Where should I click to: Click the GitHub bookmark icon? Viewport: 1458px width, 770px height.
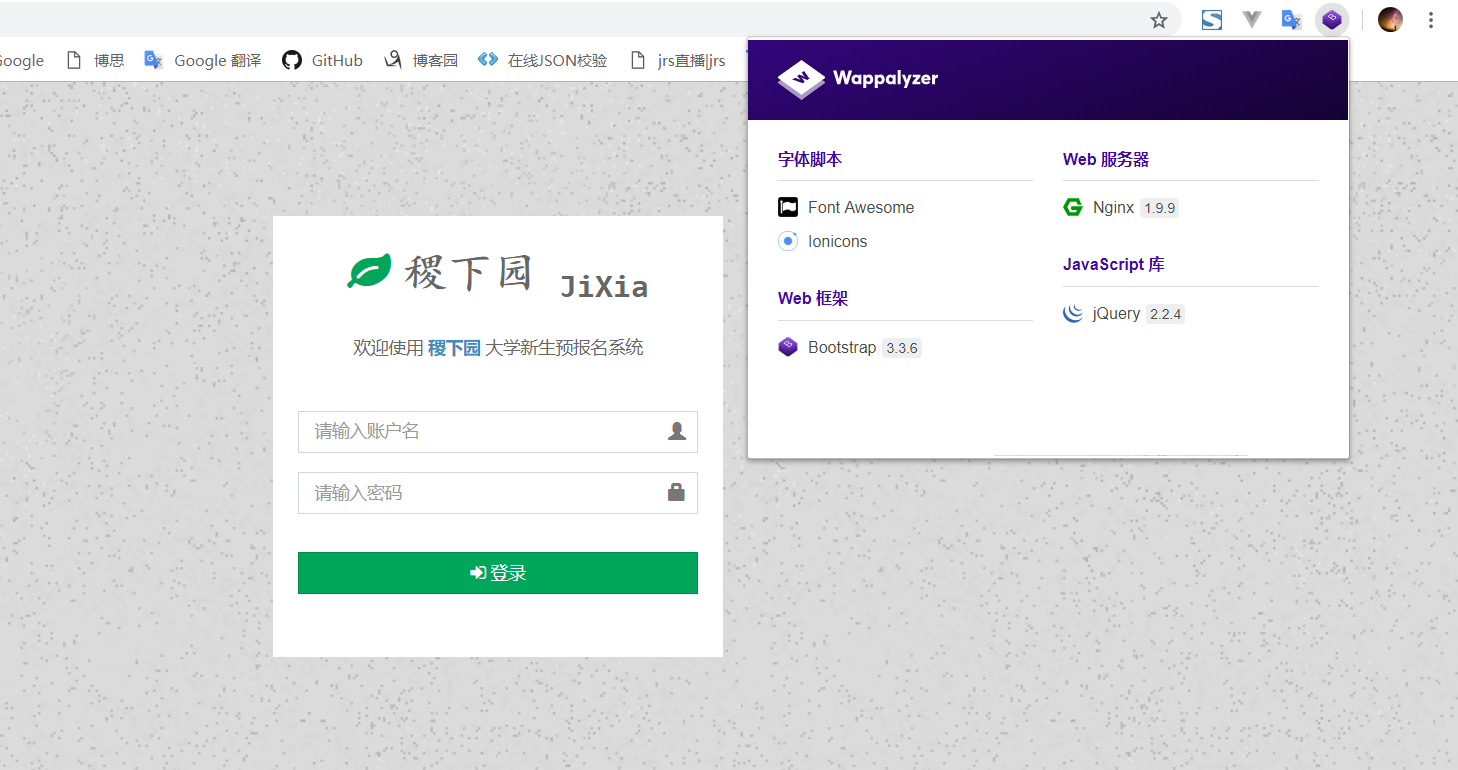[291, 60]
